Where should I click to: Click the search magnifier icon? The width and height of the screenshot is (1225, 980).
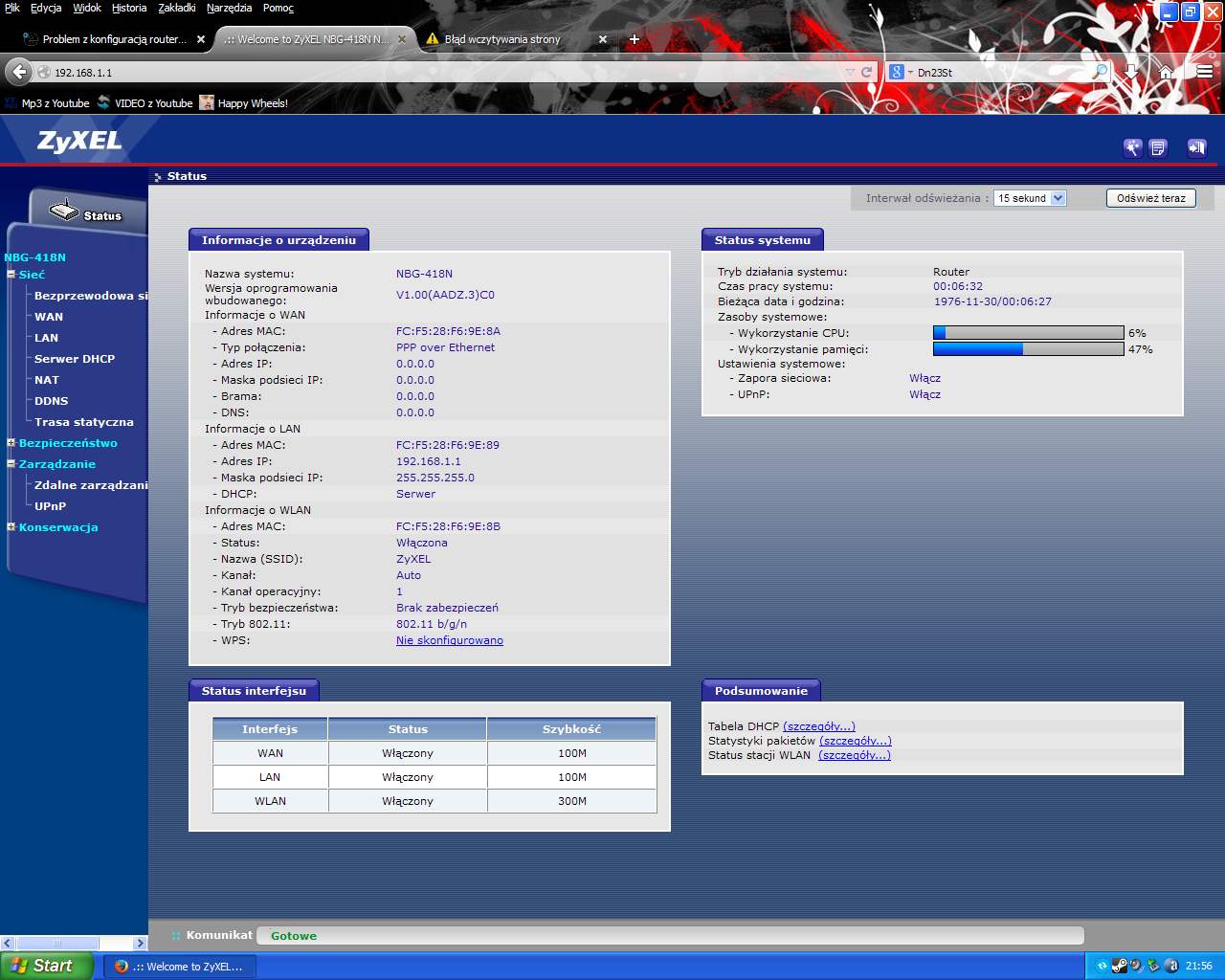pos(1101,72)
